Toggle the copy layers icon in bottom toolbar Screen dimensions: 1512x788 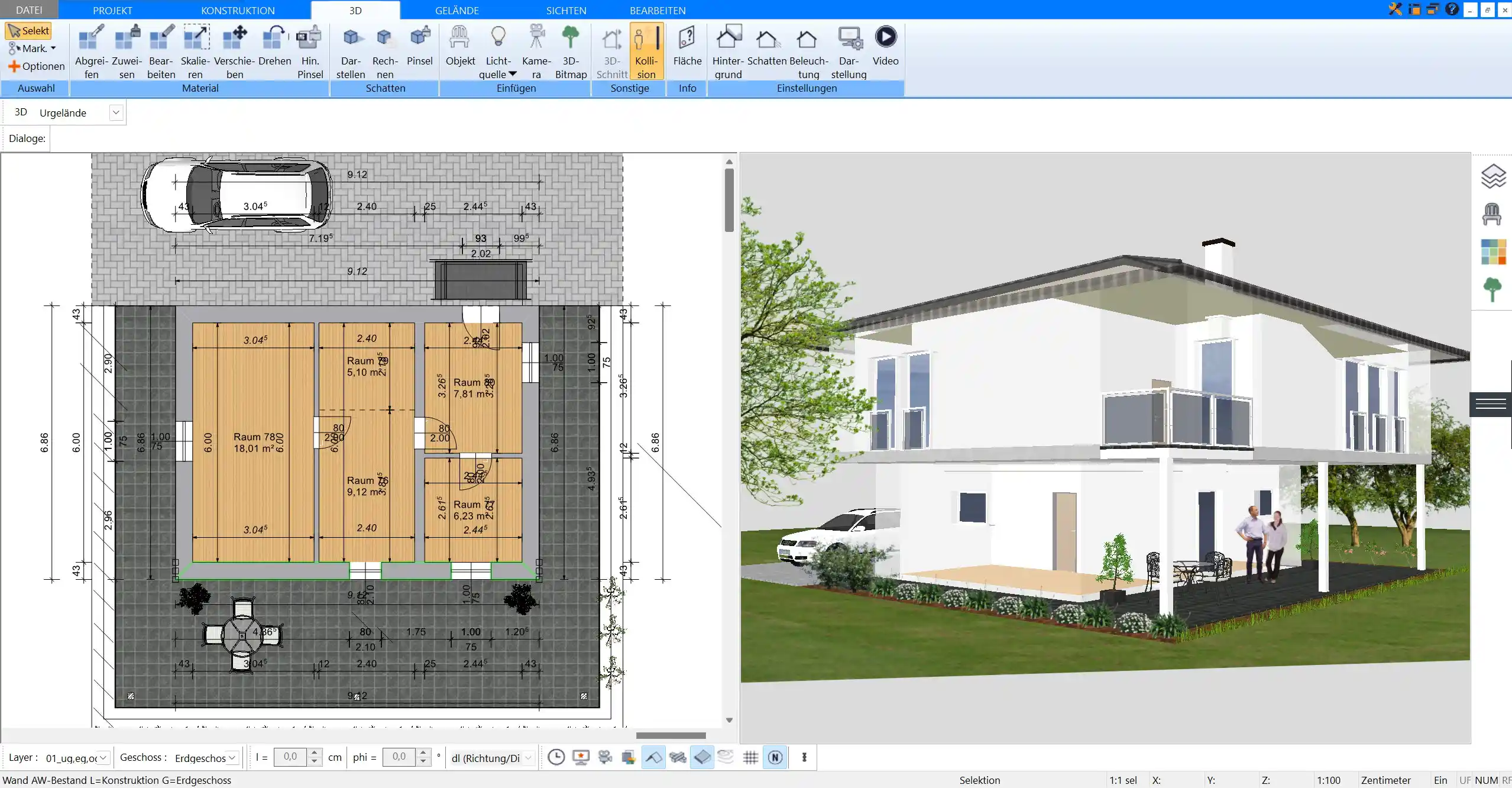(x=629, y=757)
